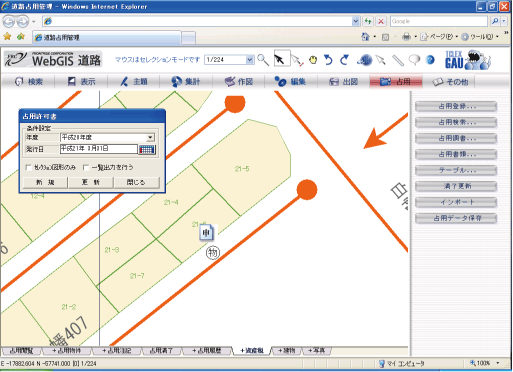Click the 申 document marker on the map
The image size is (513, 372).
click(x=206, y=233)
